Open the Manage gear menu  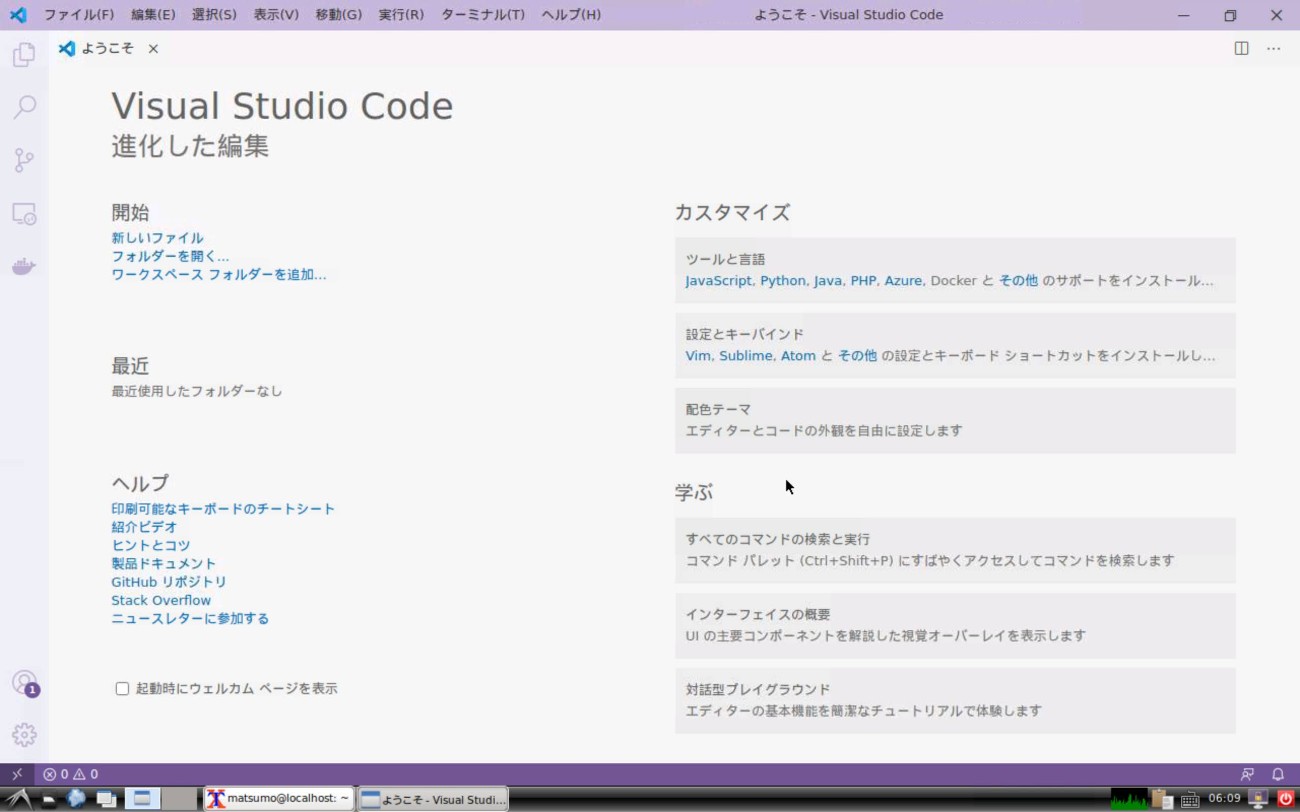coord(24,735)
